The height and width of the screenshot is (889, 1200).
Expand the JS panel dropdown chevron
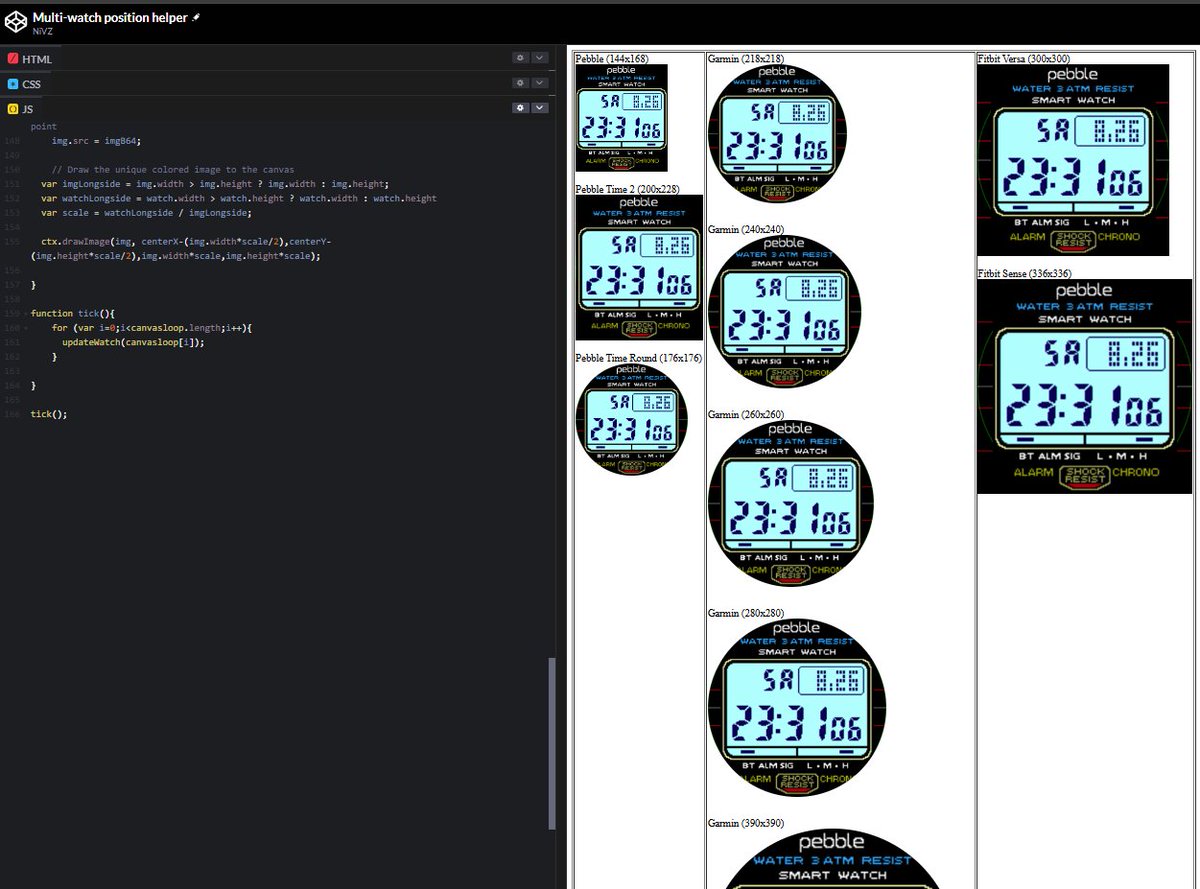coord(540,108)
